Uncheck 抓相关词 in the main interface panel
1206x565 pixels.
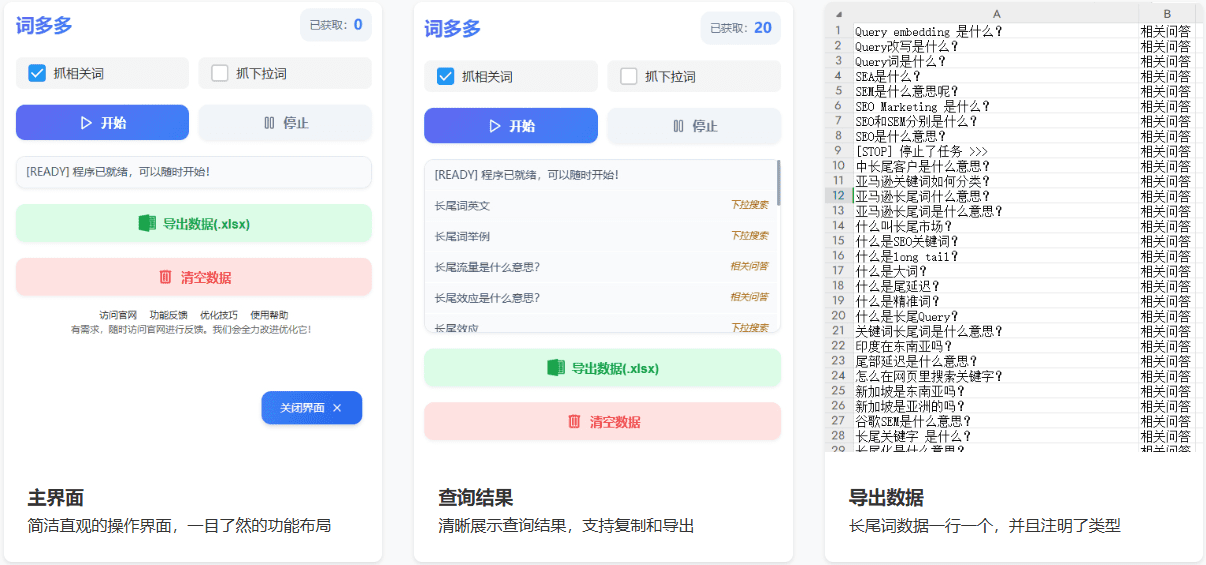click(37, 73)
